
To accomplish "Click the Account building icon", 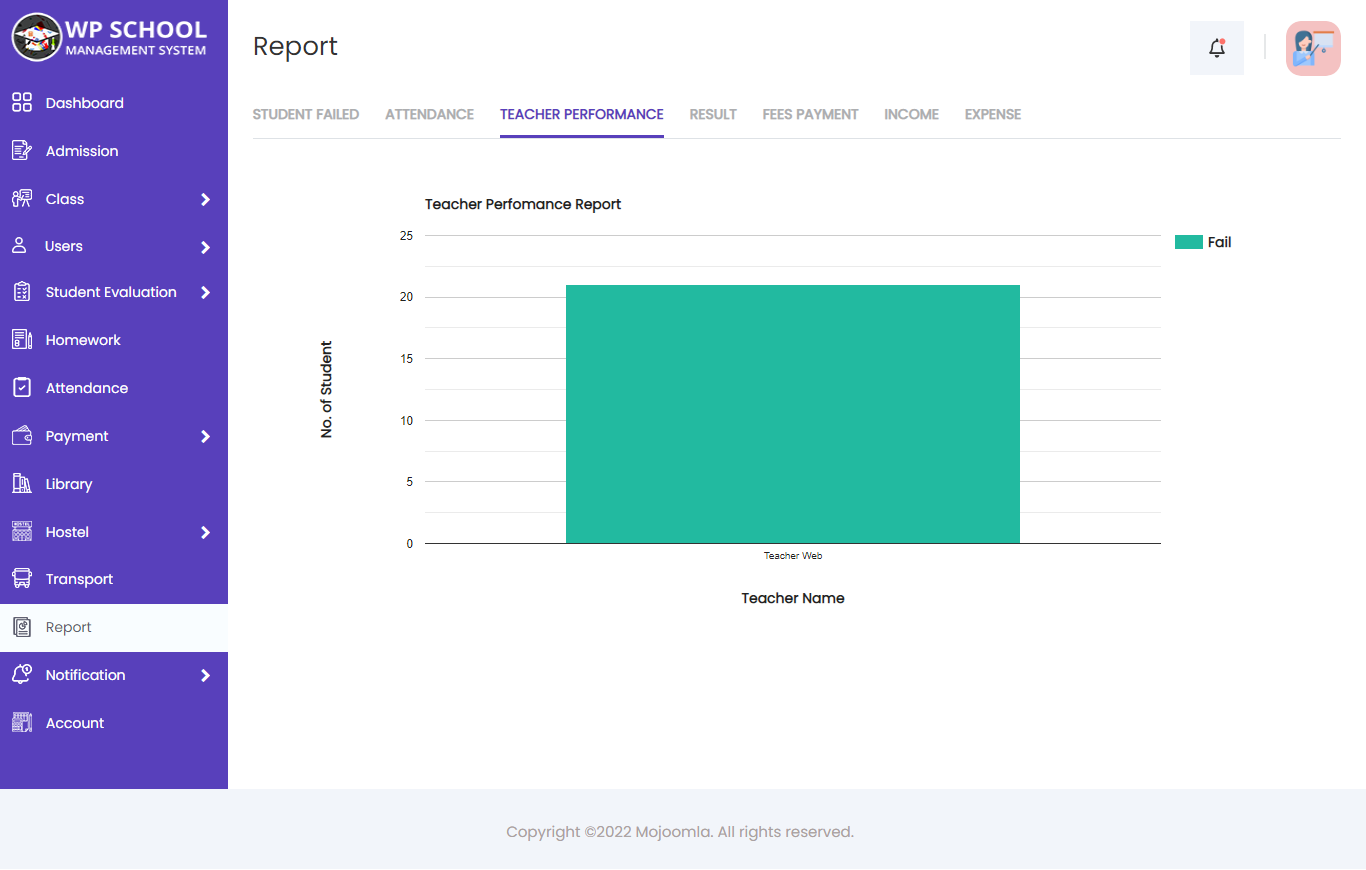I will pos(22,722).
